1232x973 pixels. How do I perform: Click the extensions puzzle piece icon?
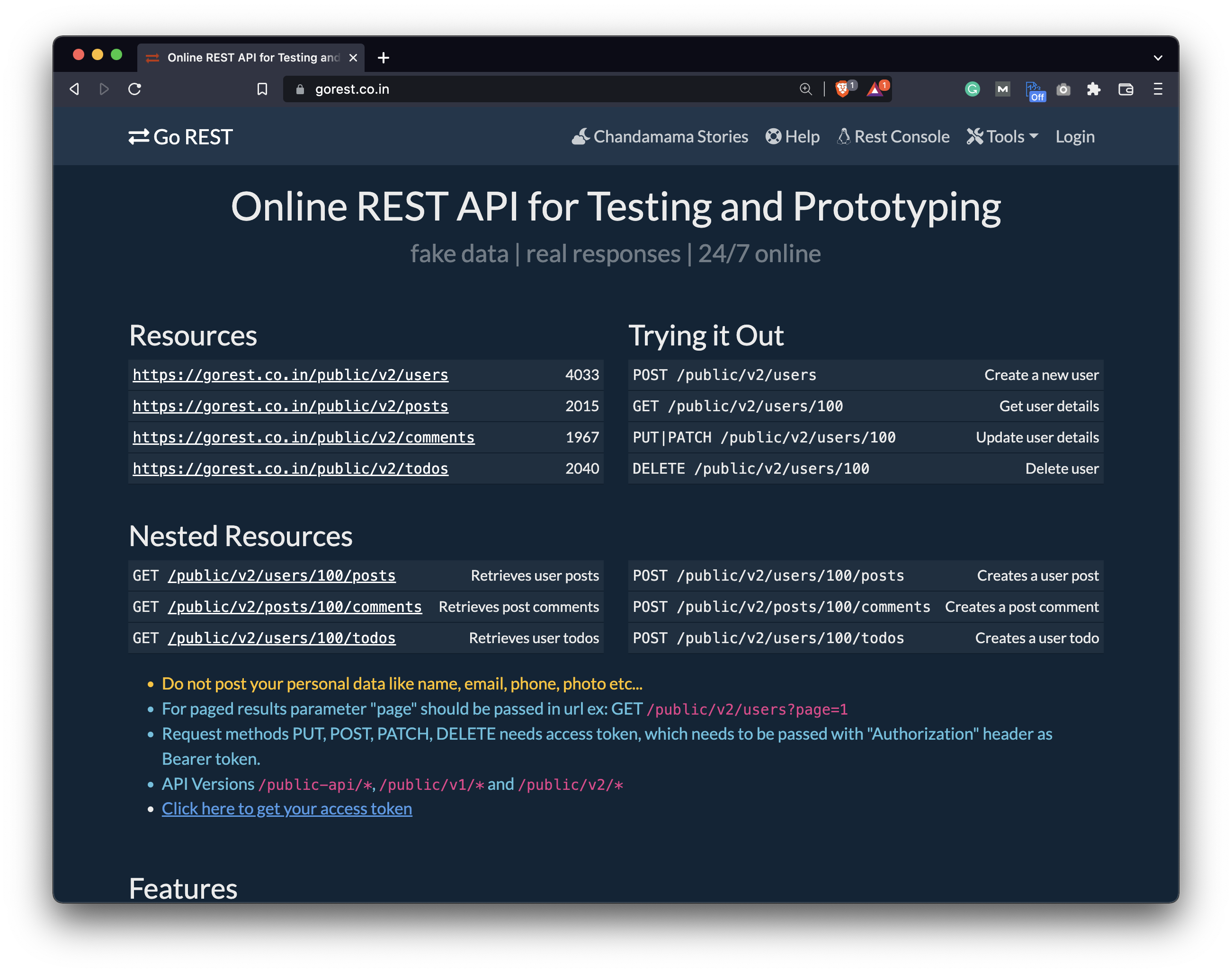pyautogui.click(x=1094, y=89)
